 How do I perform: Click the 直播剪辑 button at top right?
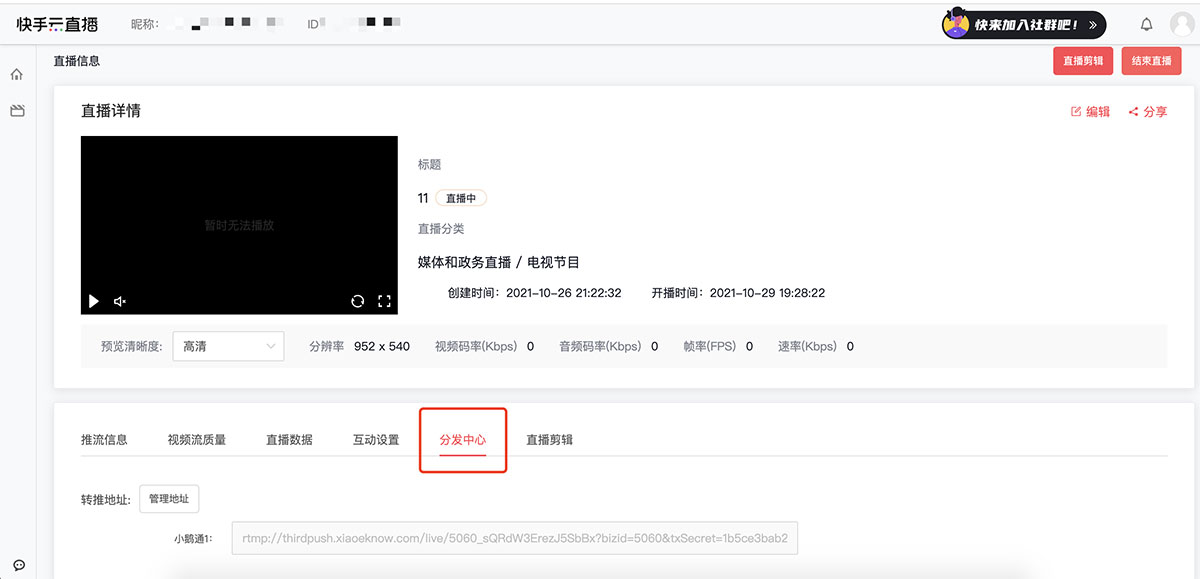tap(1083, 61)
